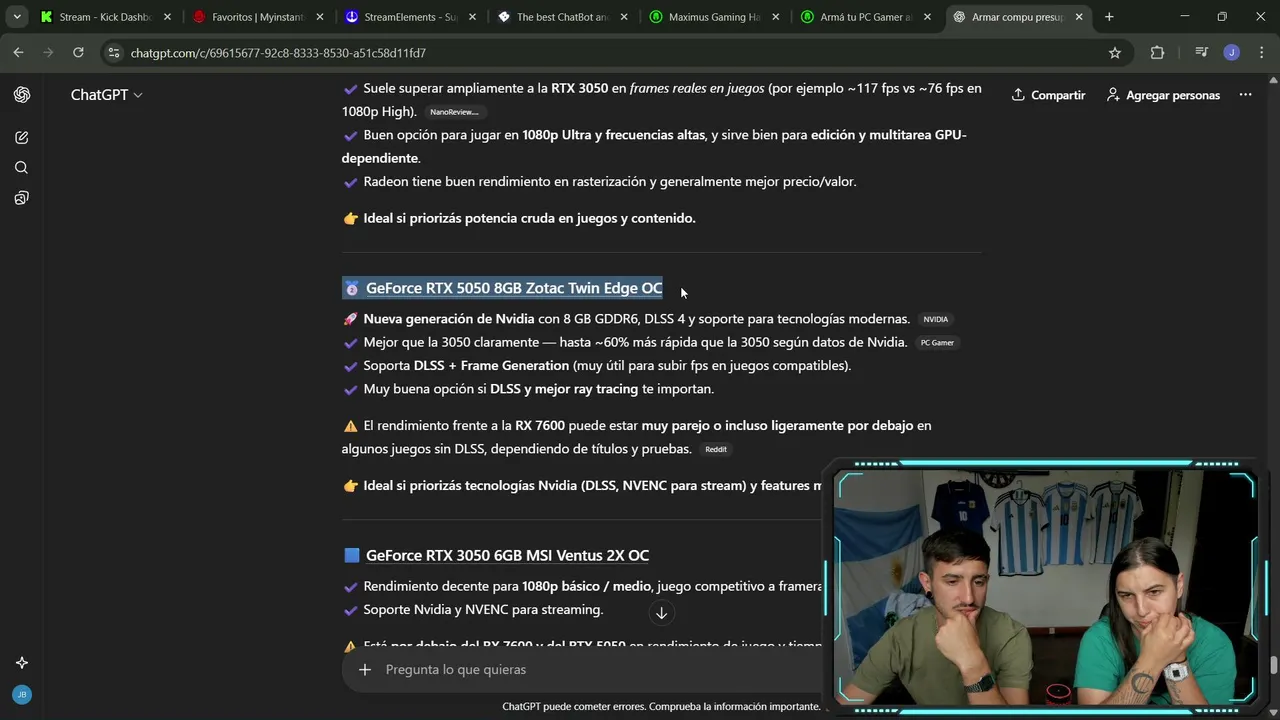Switch to The best ChatBot tab
Image resolution: width=1280 pixels, height=720 pixels.
(x=562, y=17)
